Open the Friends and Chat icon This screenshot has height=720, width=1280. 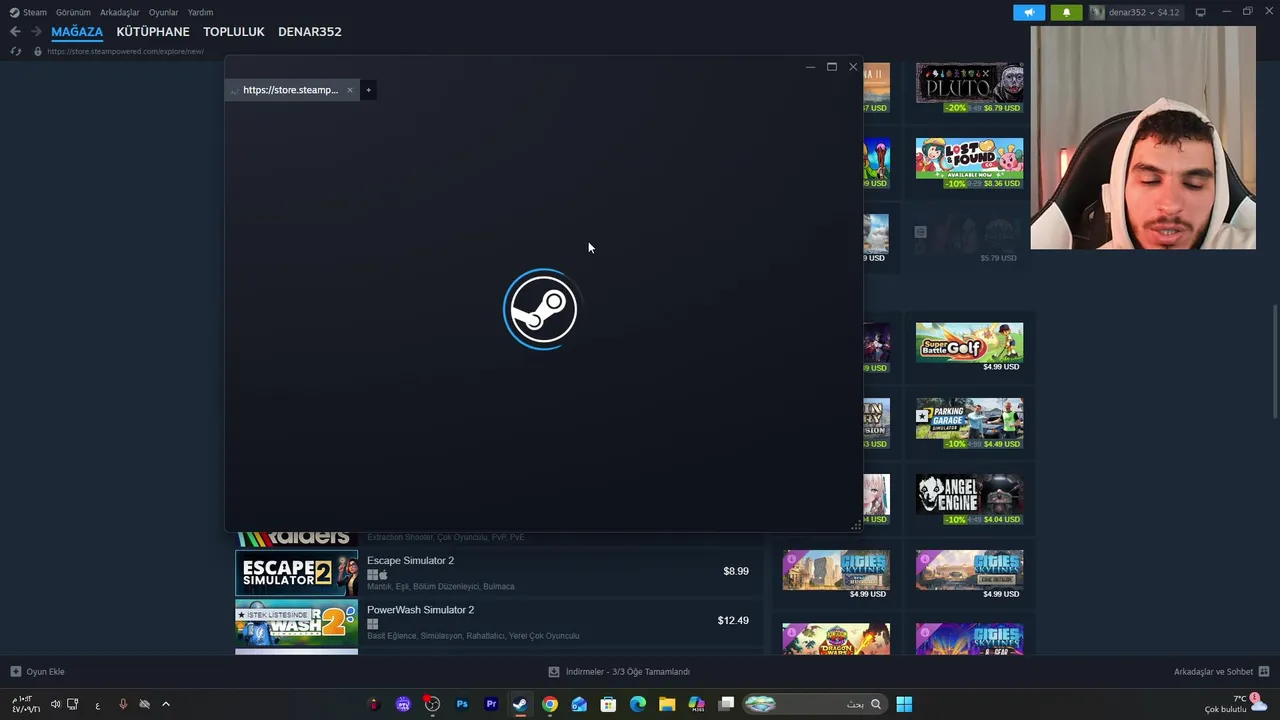[1264, 672]
